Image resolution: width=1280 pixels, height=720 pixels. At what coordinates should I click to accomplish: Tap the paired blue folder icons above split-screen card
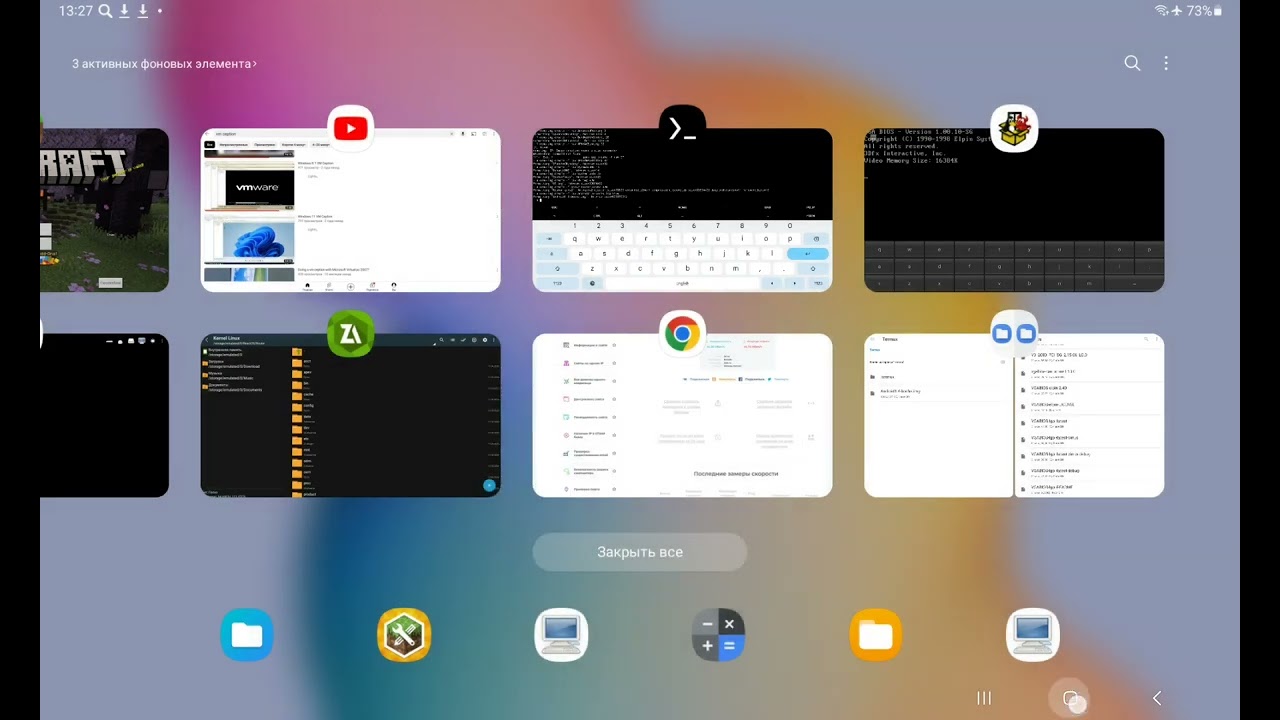1014,334
